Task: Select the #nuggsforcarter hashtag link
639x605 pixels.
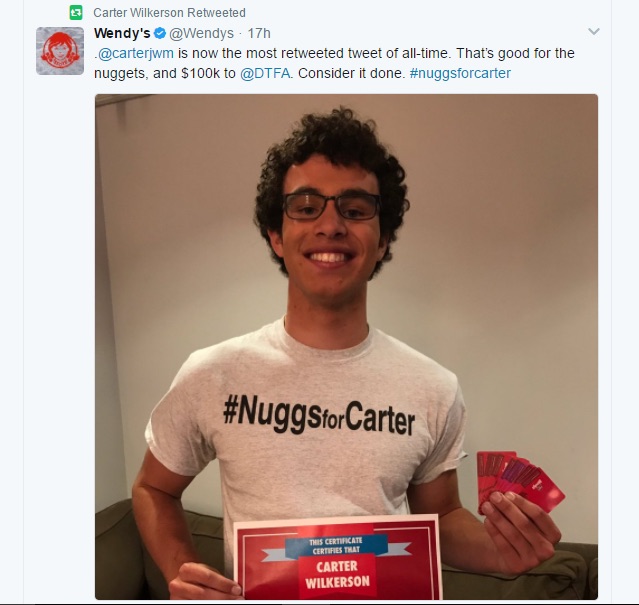Action: pos(460,73)
